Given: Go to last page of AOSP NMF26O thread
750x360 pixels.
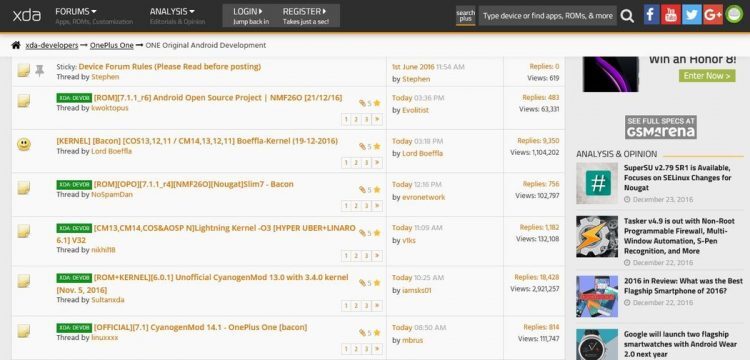Looking at the screenshot, I should click(x=377, y=120).
